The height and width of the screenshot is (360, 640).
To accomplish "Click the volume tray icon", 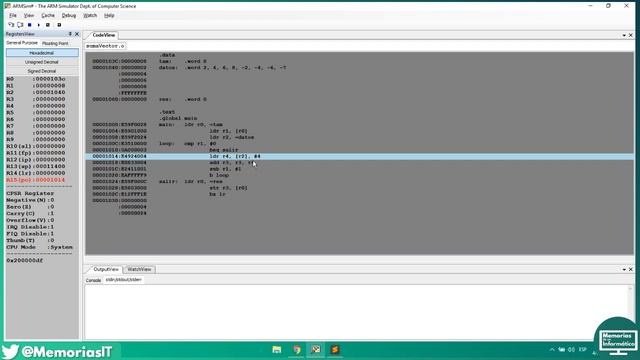I will pos(571,350).
